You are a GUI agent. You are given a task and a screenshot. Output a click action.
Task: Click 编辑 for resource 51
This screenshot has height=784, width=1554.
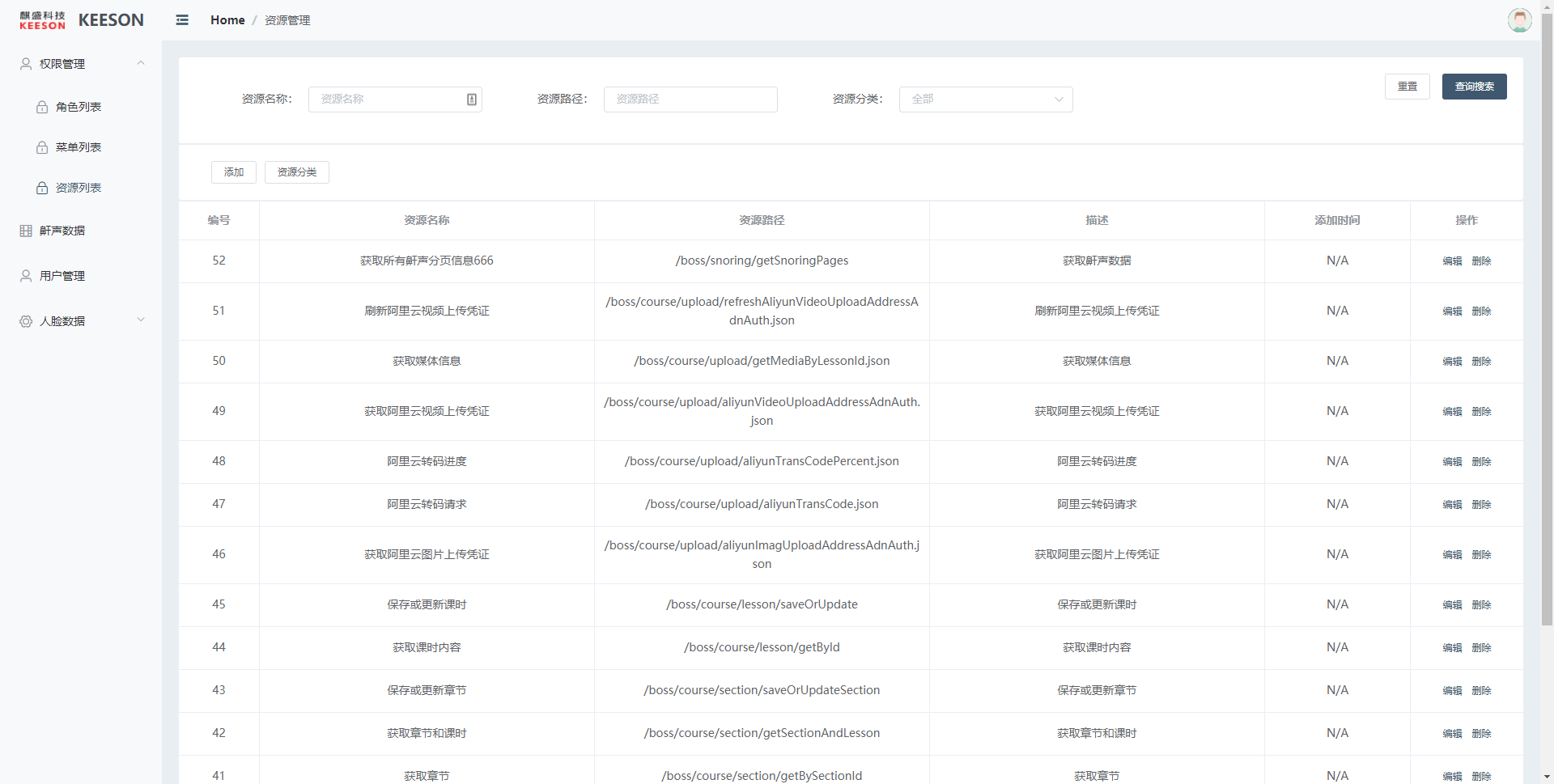1452,311
